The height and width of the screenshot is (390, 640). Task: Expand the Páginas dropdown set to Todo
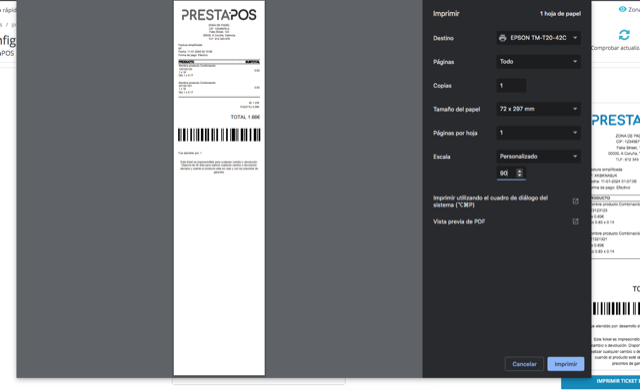click(538, 62)
